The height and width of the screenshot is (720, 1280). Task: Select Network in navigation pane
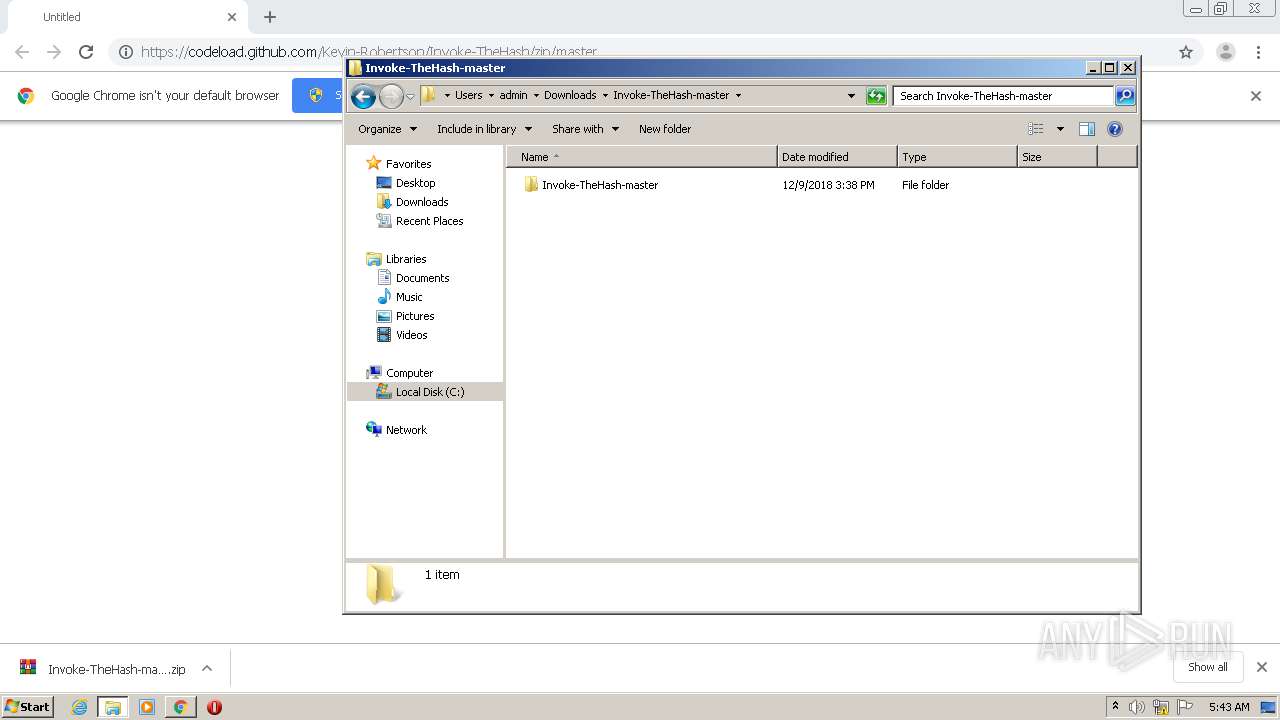[406, 430]
